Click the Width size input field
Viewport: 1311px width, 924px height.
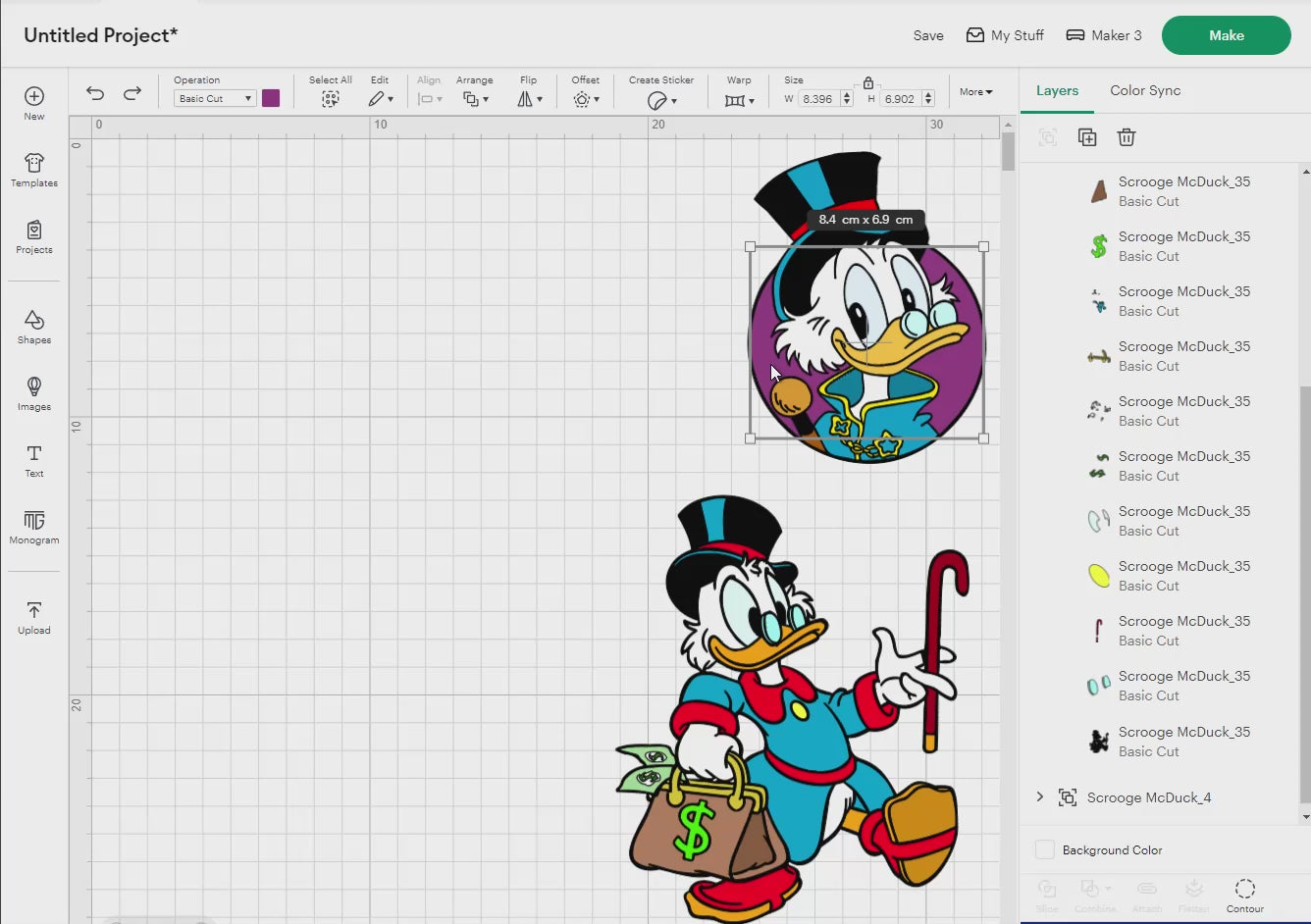[x=819, y=99]
